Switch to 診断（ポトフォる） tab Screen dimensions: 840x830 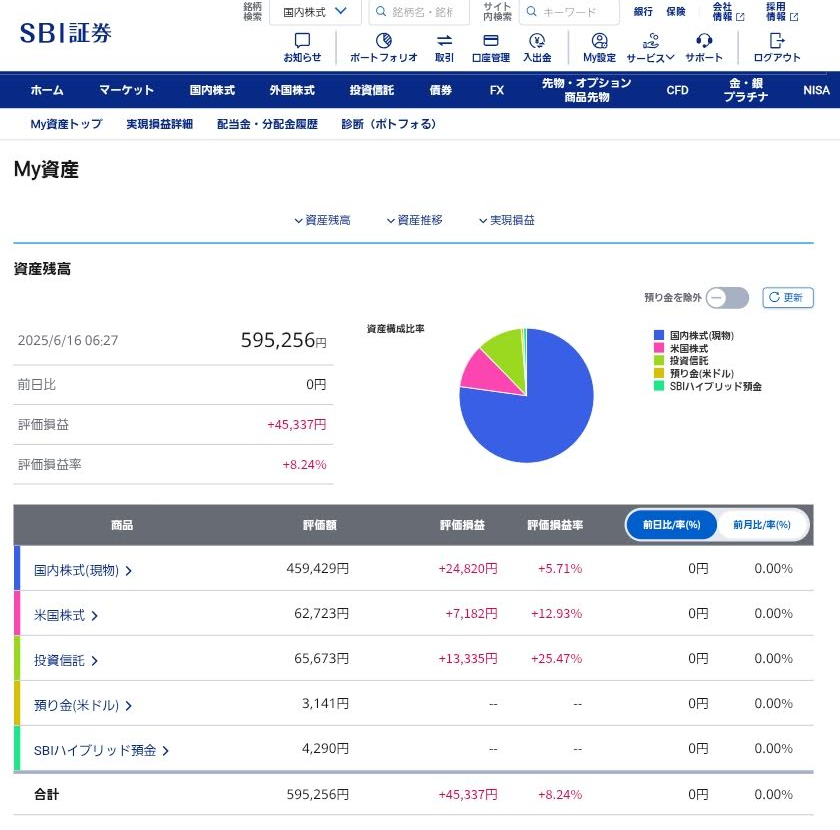tap(389, 124)
